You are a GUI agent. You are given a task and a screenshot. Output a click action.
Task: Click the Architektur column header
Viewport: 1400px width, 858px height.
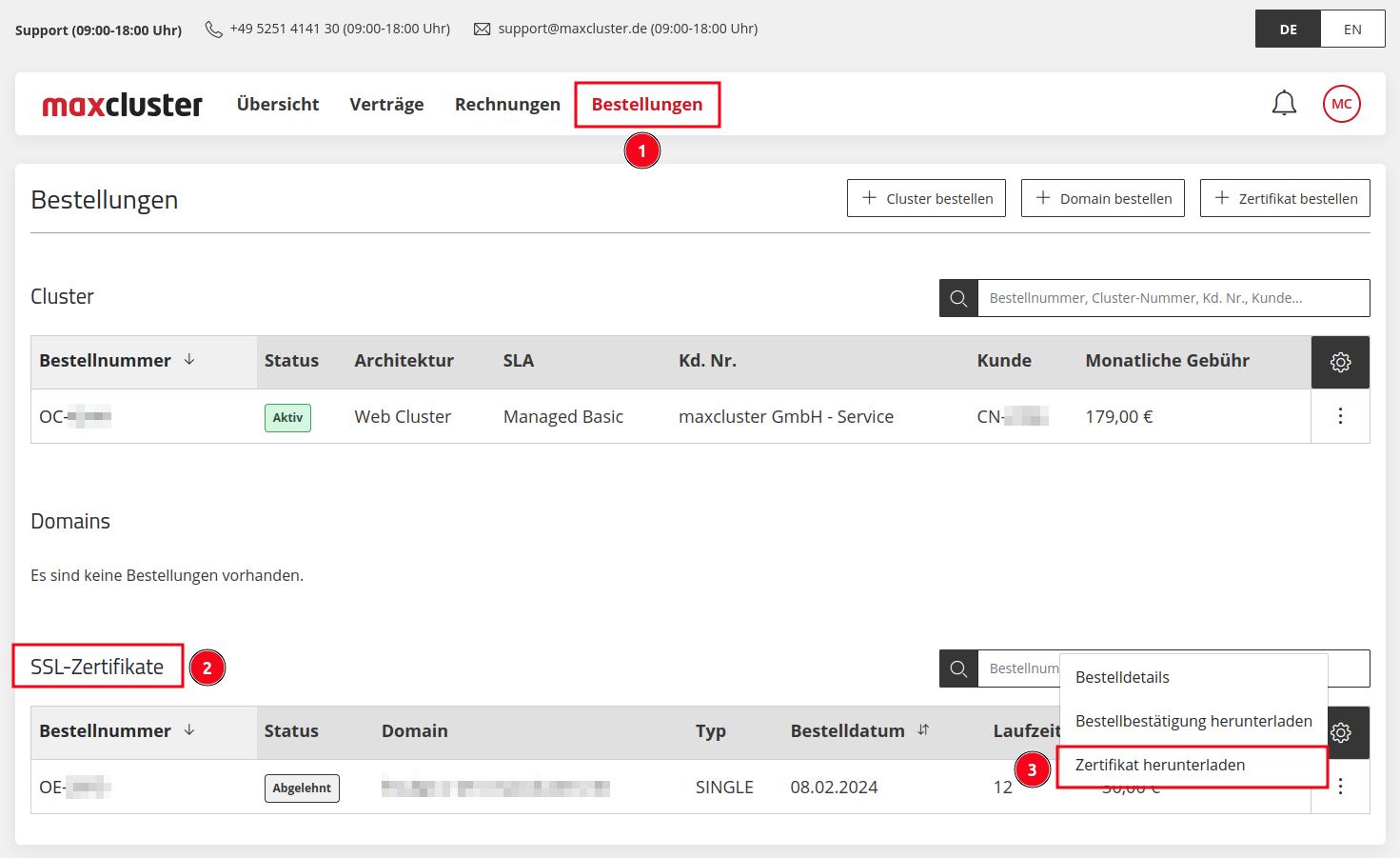pyautogui.click(x=404, y=360)
